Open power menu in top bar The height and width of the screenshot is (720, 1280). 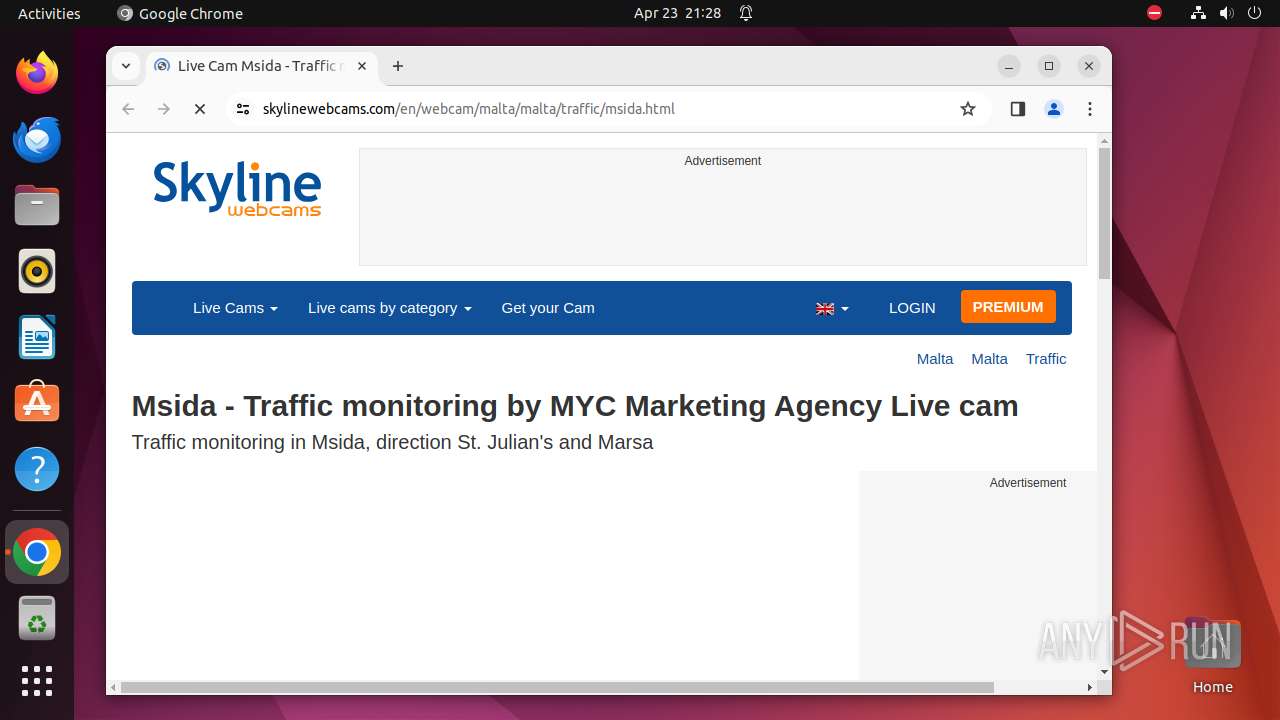[x=1256, y=13]
